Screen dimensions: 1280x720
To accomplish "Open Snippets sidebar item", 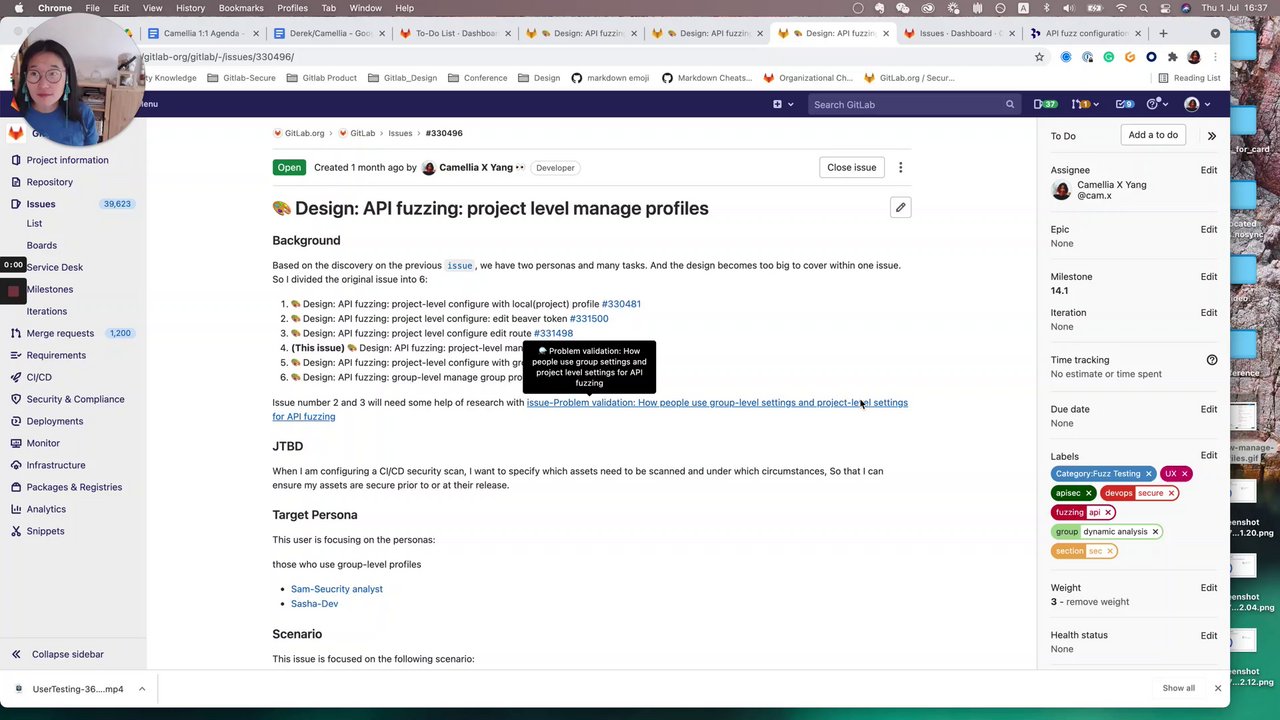I will 45,531.
